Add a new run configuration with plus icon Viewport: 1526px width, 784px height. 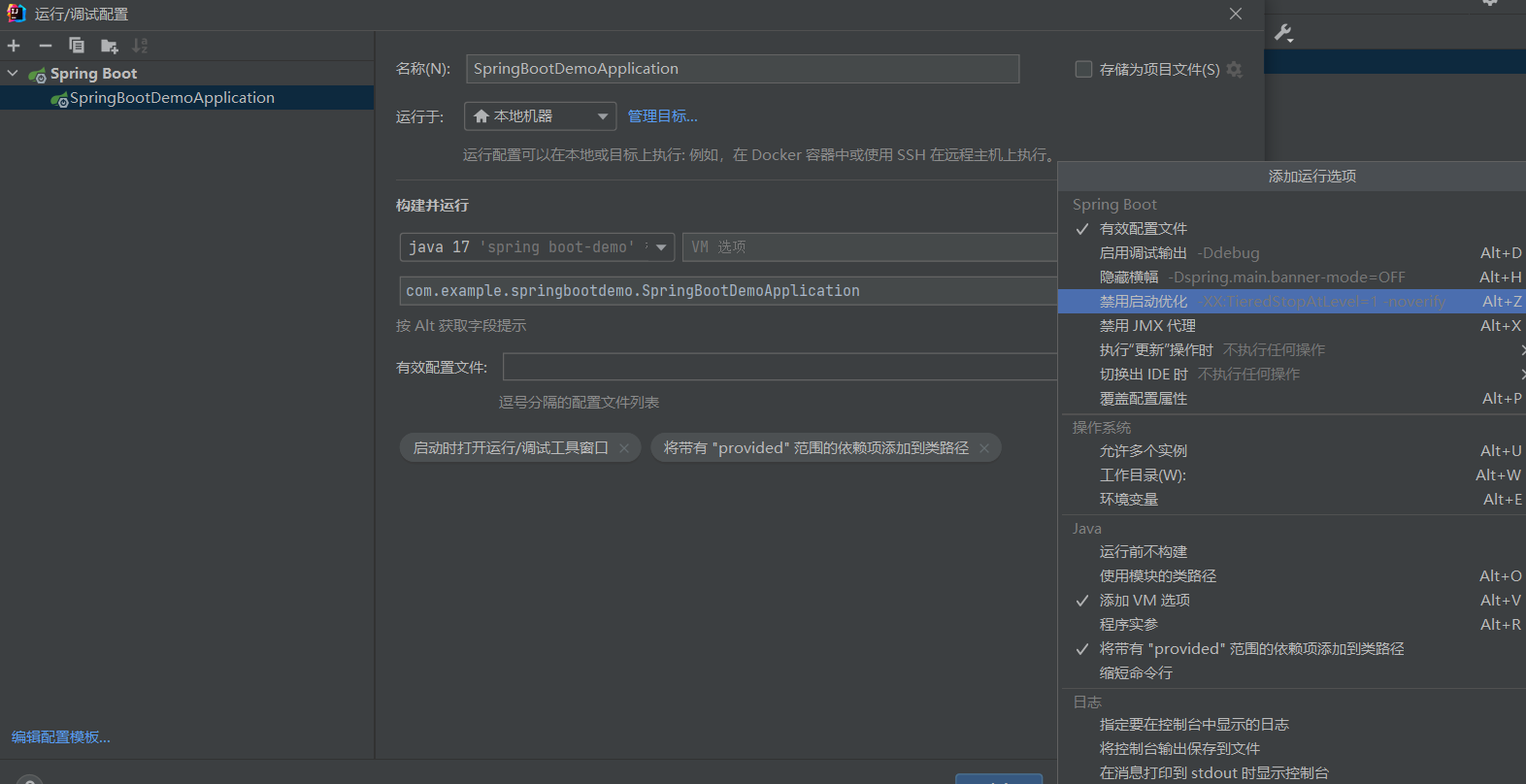14,46
